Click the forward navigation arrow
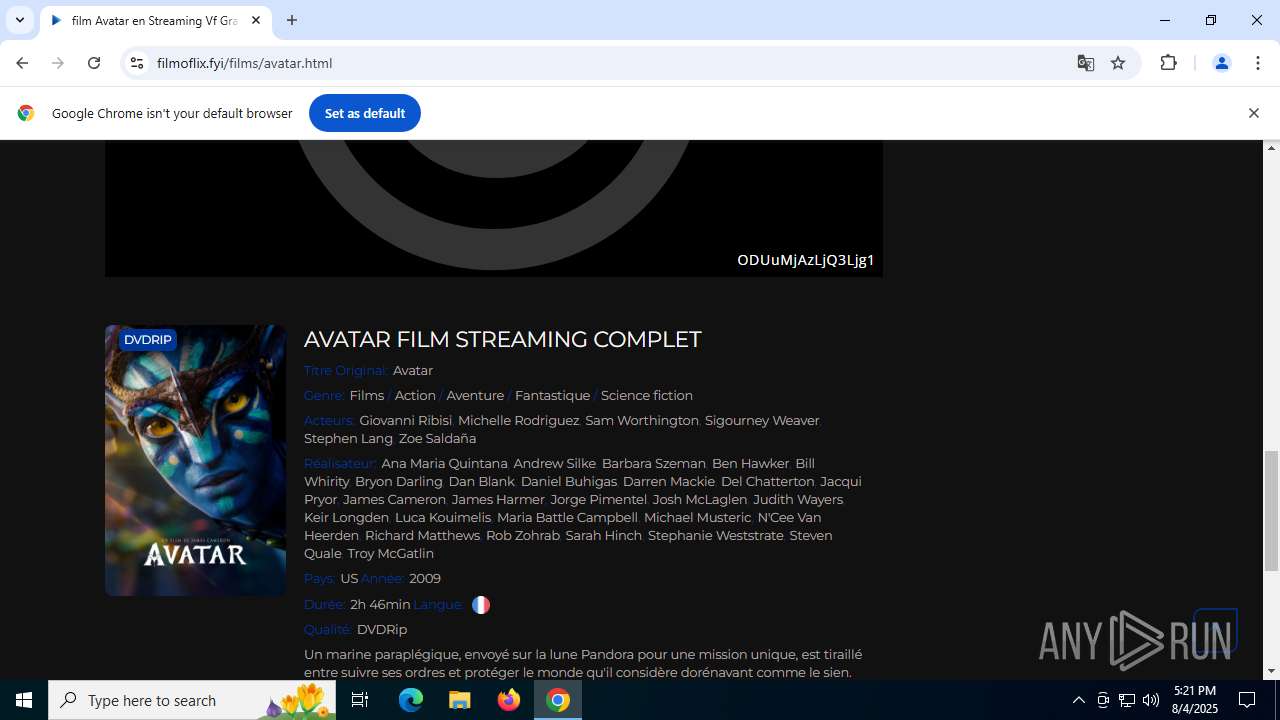This screenshot has width=1280, height=720. (x=58, y=63)
